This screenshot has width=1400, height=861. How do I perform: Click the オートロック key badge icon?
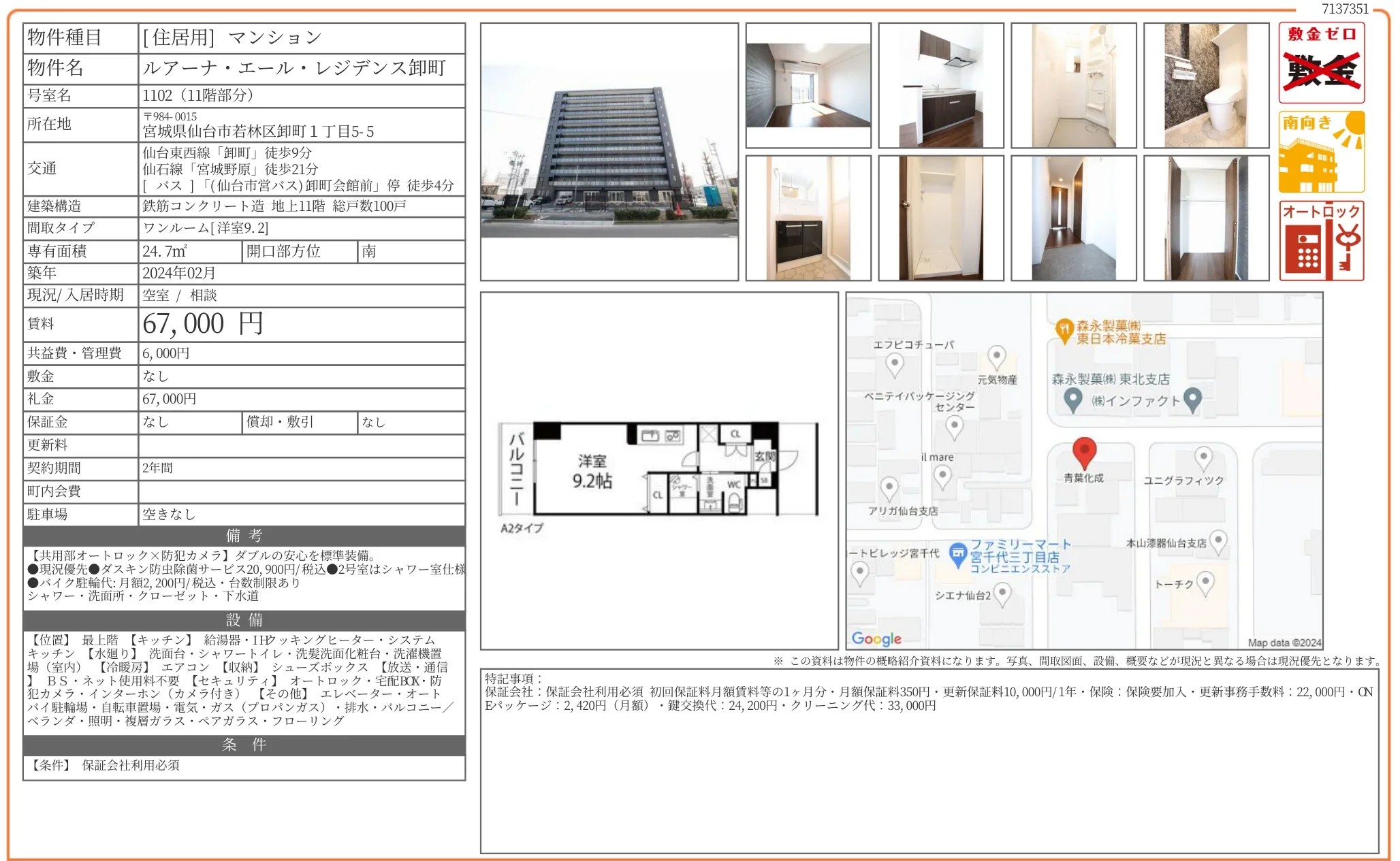click(1321, 240)
